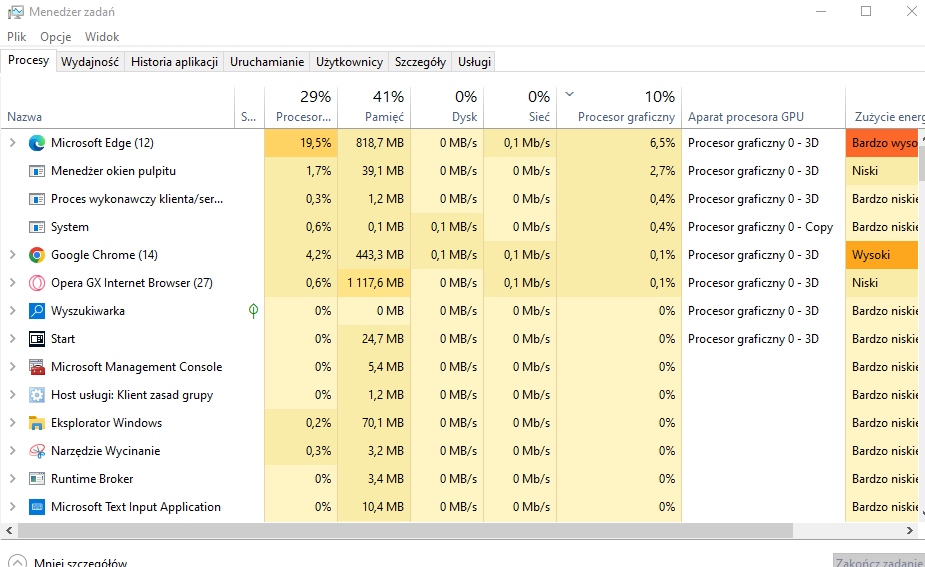
Task: Click the horizontal scrollbar thumb
Action: [405, 530]
